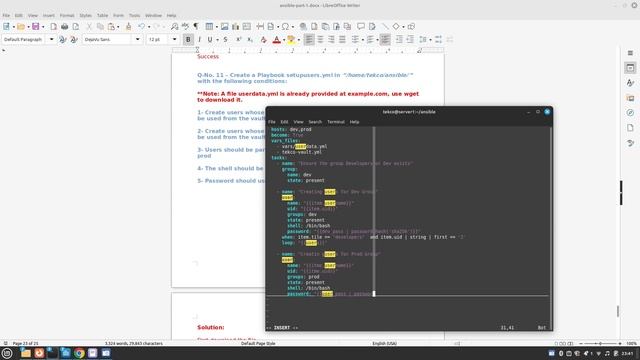The image size is (640, 360).
Task: Undo the last action
Action: coord(141,27)
